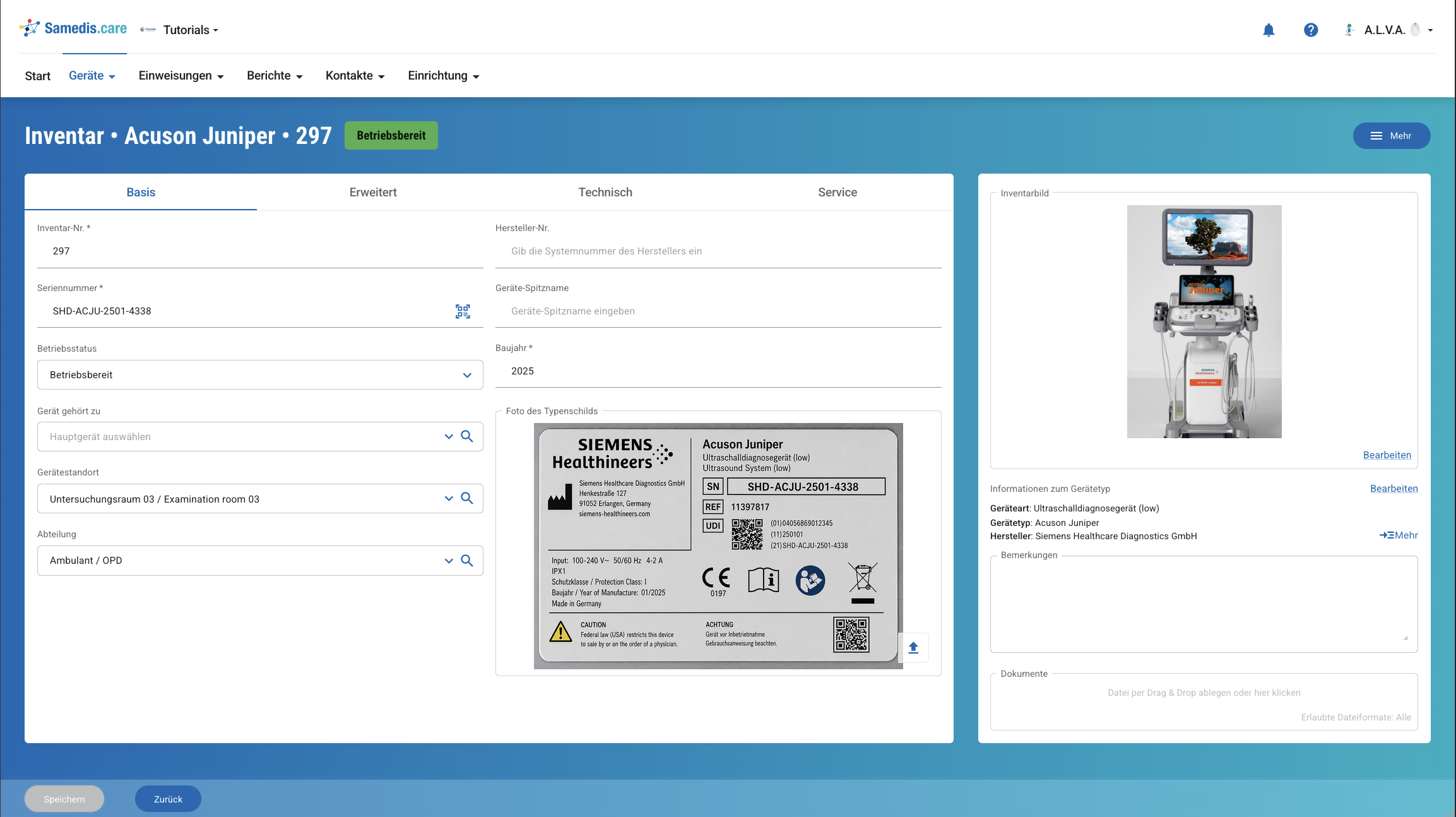Switch to the Technisch tab

(x=605, y=192)
